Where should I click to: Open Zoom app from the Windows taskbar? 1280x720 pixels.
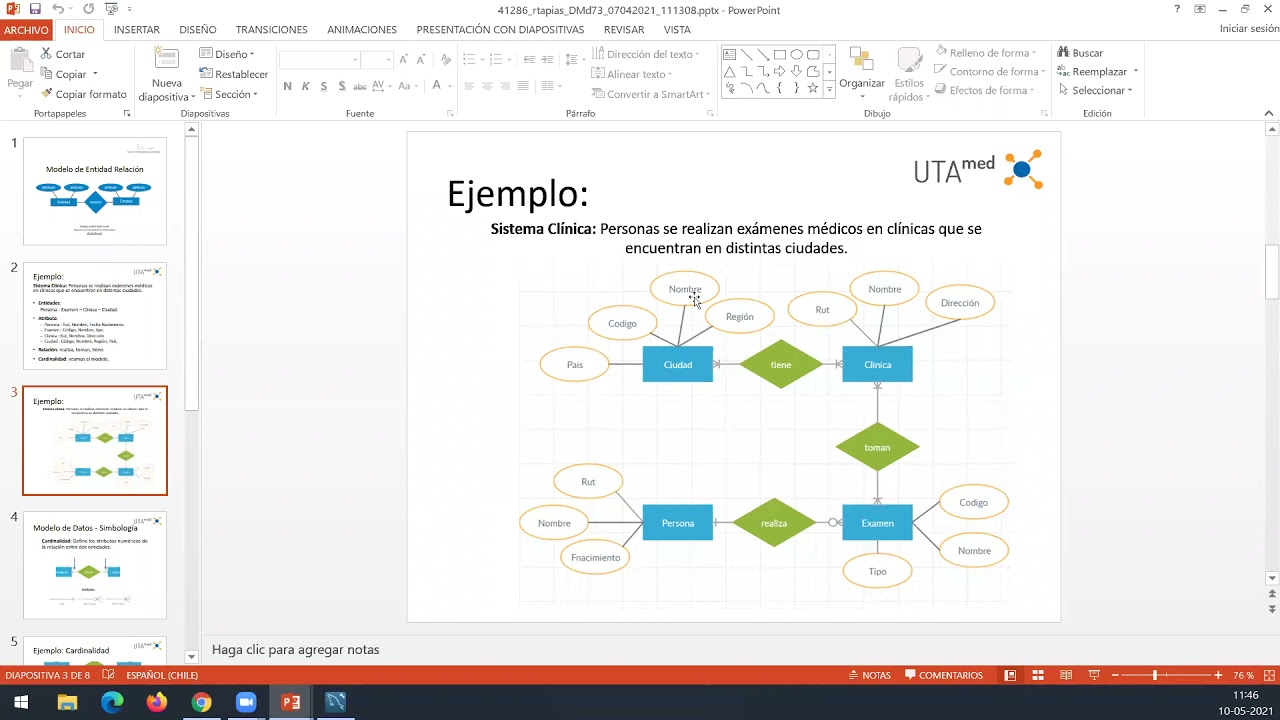click(x=246, y=702)
